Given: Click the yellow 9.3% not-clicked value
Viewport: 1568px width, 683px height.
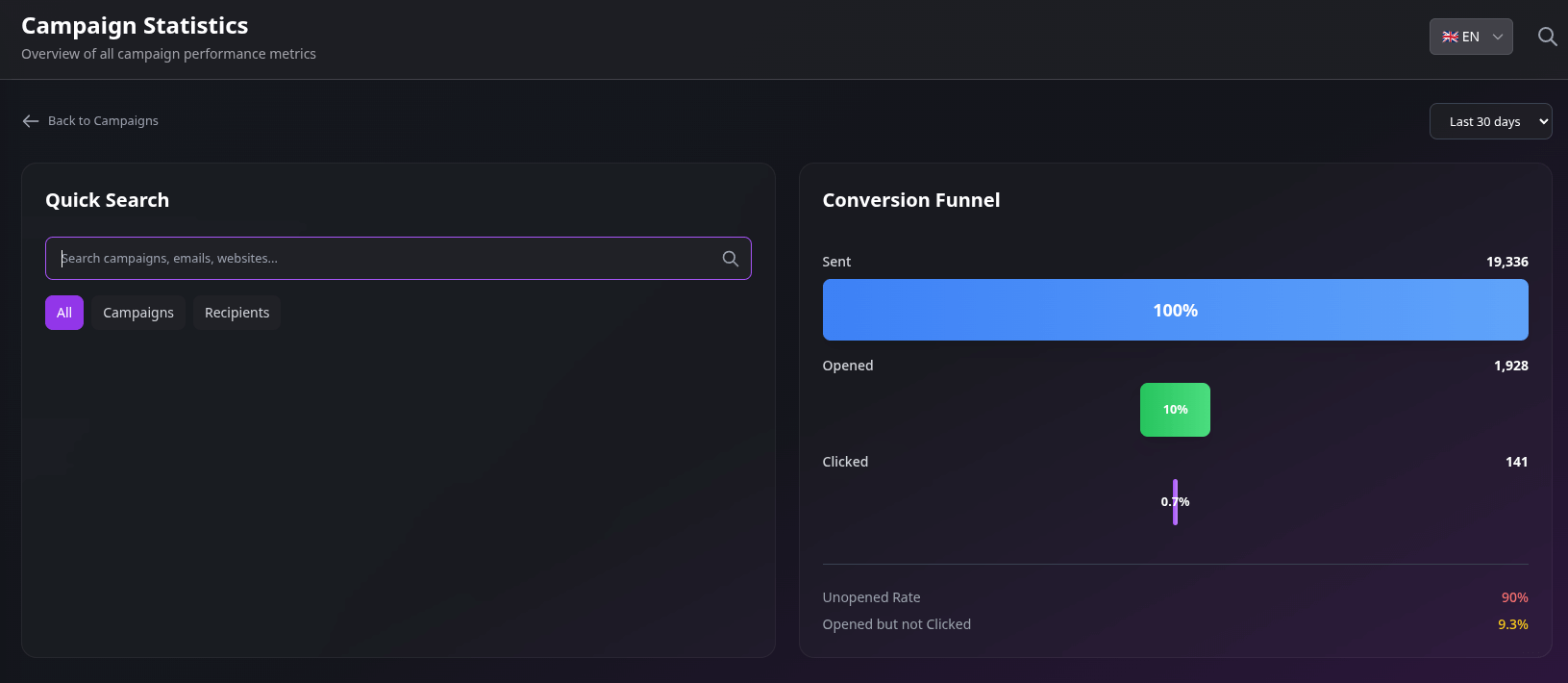Looking at the screenshot, I should (1512, 624).
